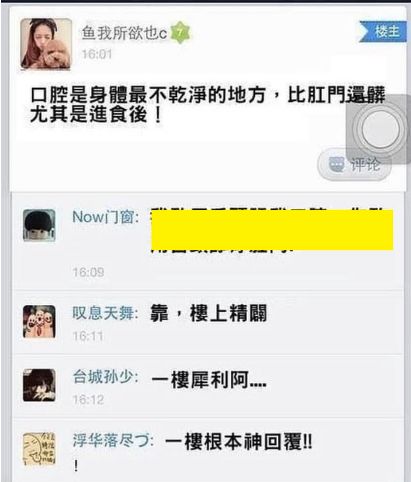Tap Now门窗 avatar with black hat
Viewport: 411px width, 482px height.
click(39, 225)
